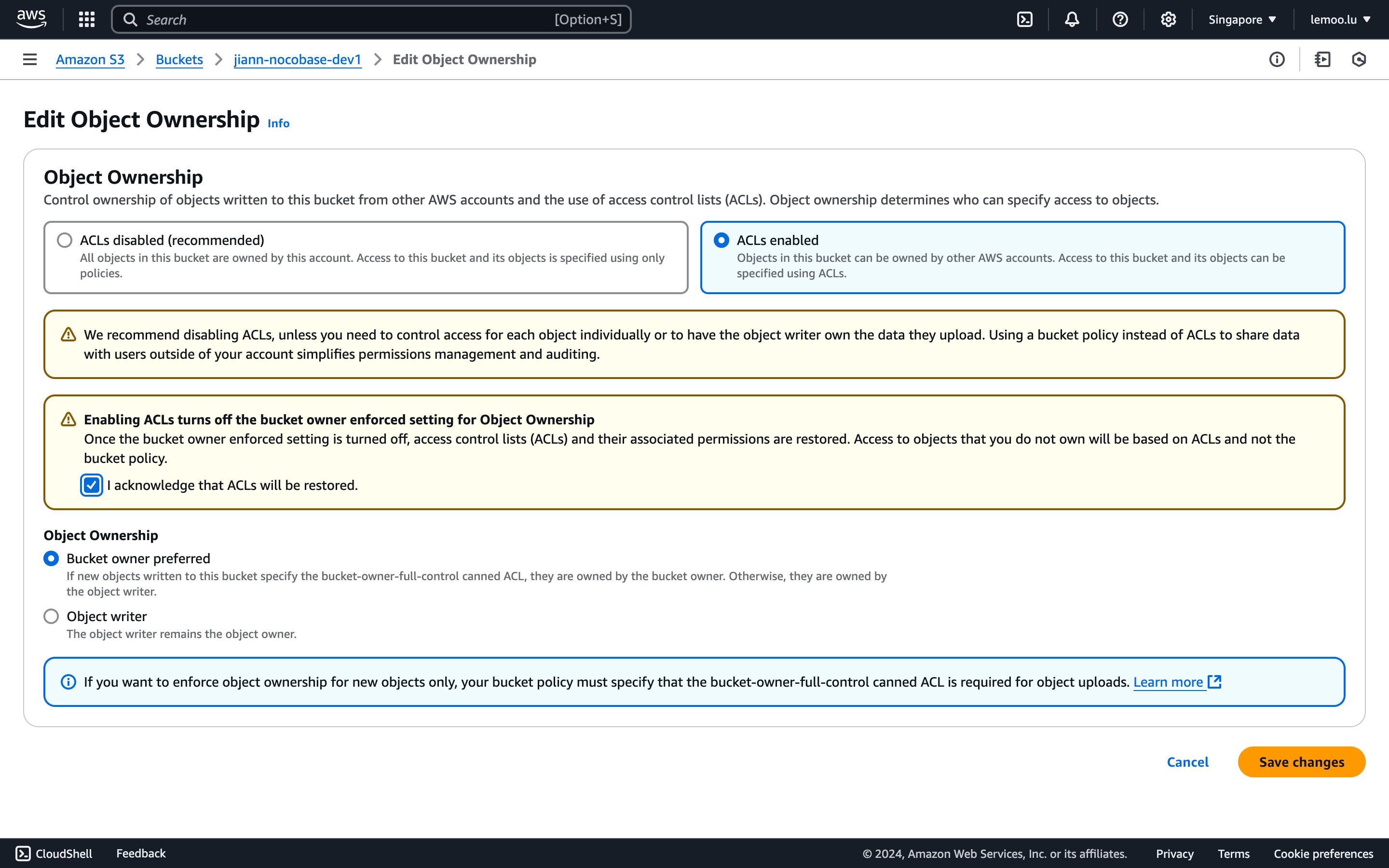This screenshot has height=868, width=1389.
Task: Navigate to the jiann-nocobase-dev1 breadcrumb link
Action: pyautogui.click(x=297, y=59)
